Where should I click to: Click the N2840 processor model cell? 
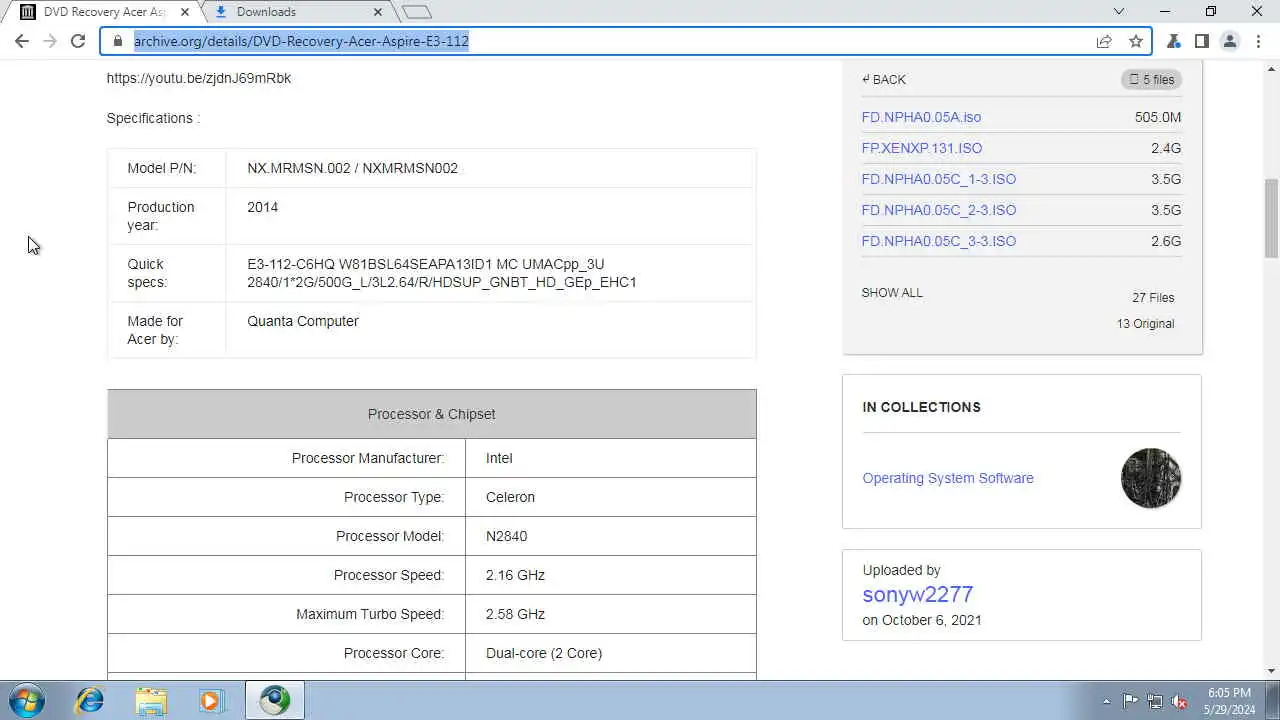pos(610,536)
